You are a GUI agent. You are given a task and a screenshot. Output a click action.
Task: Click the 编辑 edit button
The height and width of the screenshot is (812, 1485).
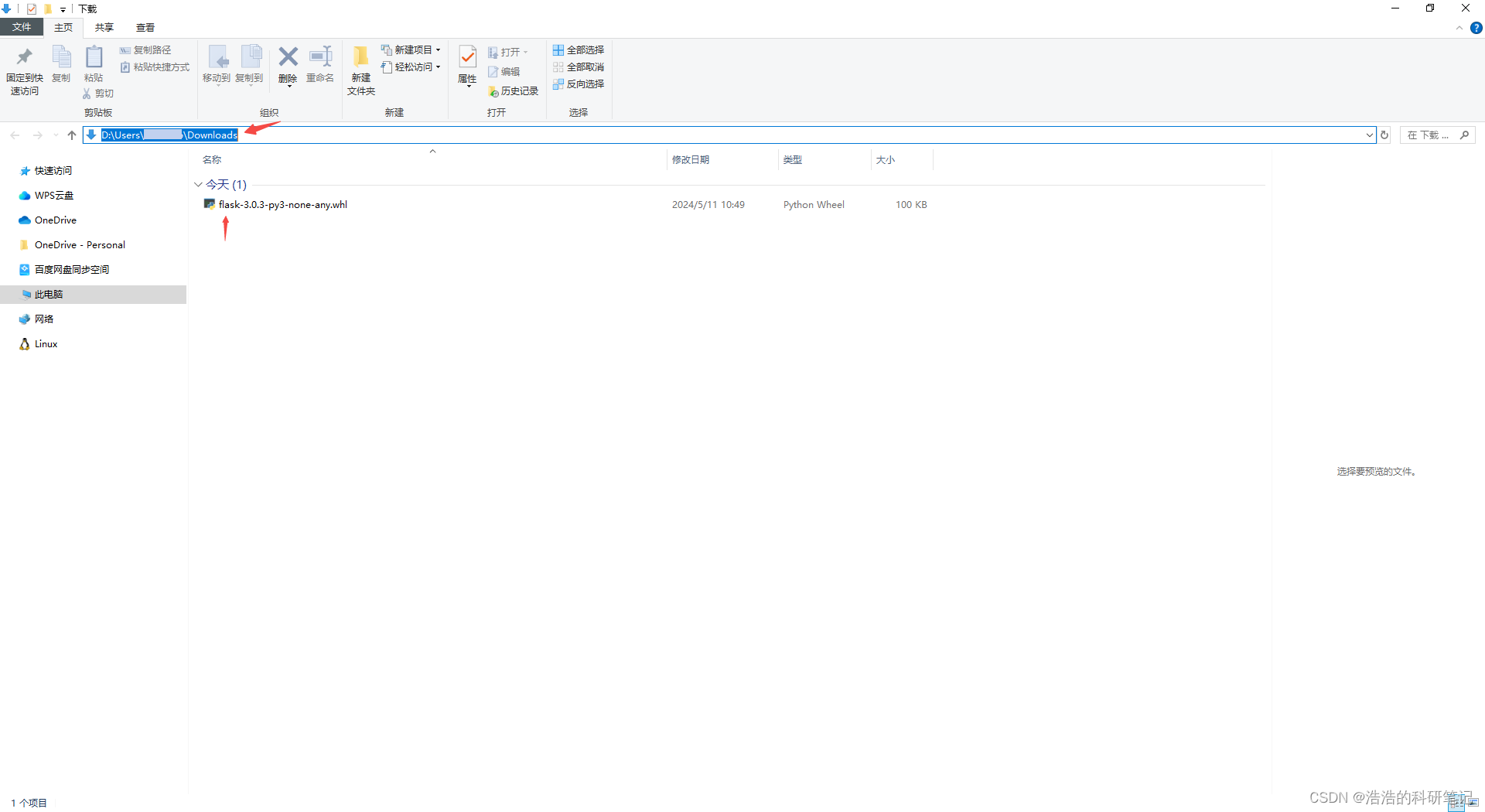coord(504,72)
